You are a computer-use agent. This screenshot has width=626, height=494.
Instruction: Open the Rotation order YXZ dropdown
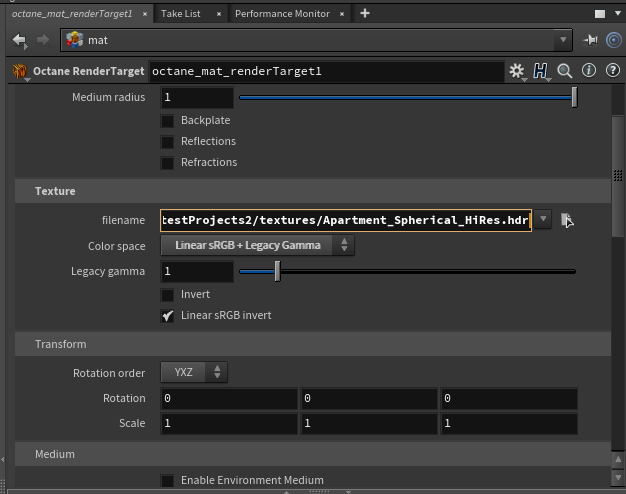pyautogui.click(x=194, y=372)
